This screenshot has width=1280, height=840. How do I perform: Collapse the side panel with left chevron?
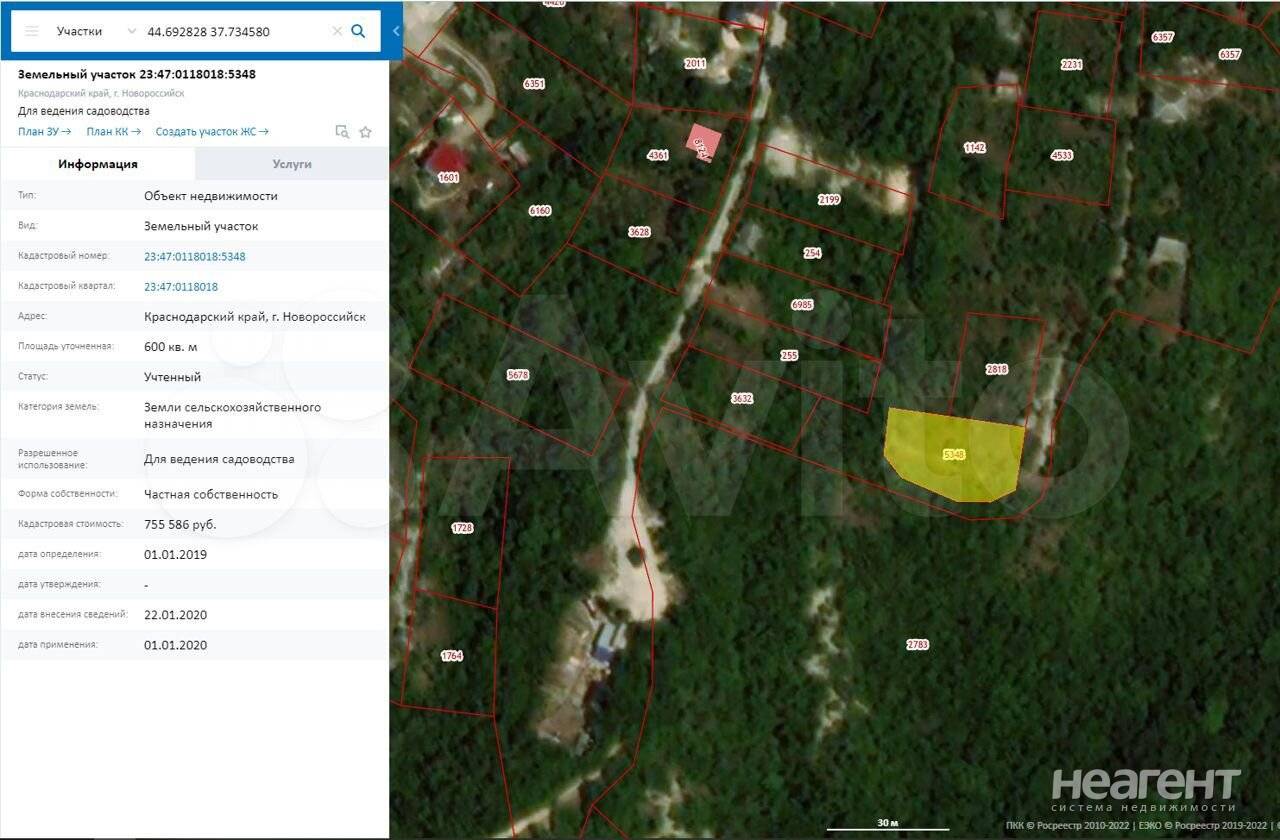pyautogui.click(x=396, y=31)
